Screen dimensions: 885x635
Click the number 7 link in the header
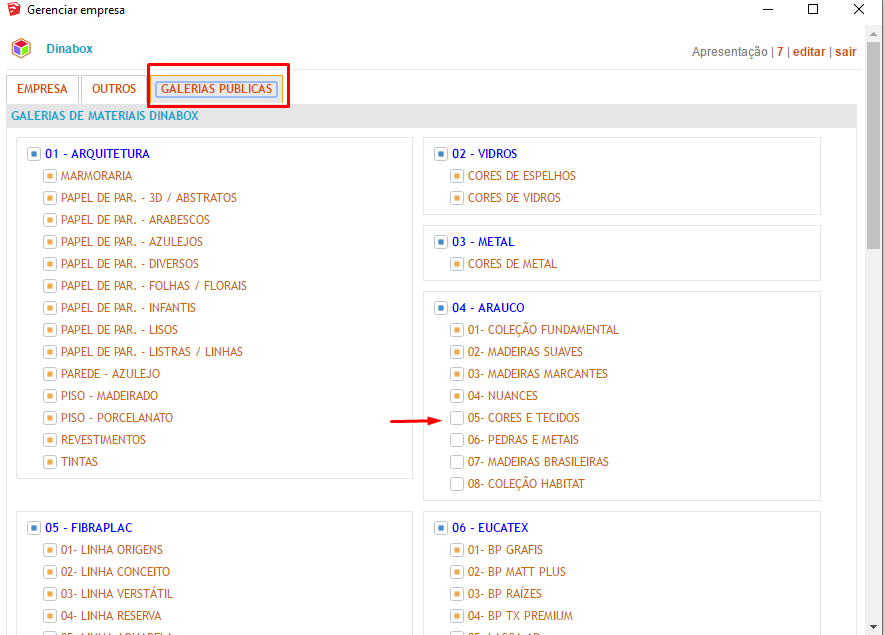[780, 52]
